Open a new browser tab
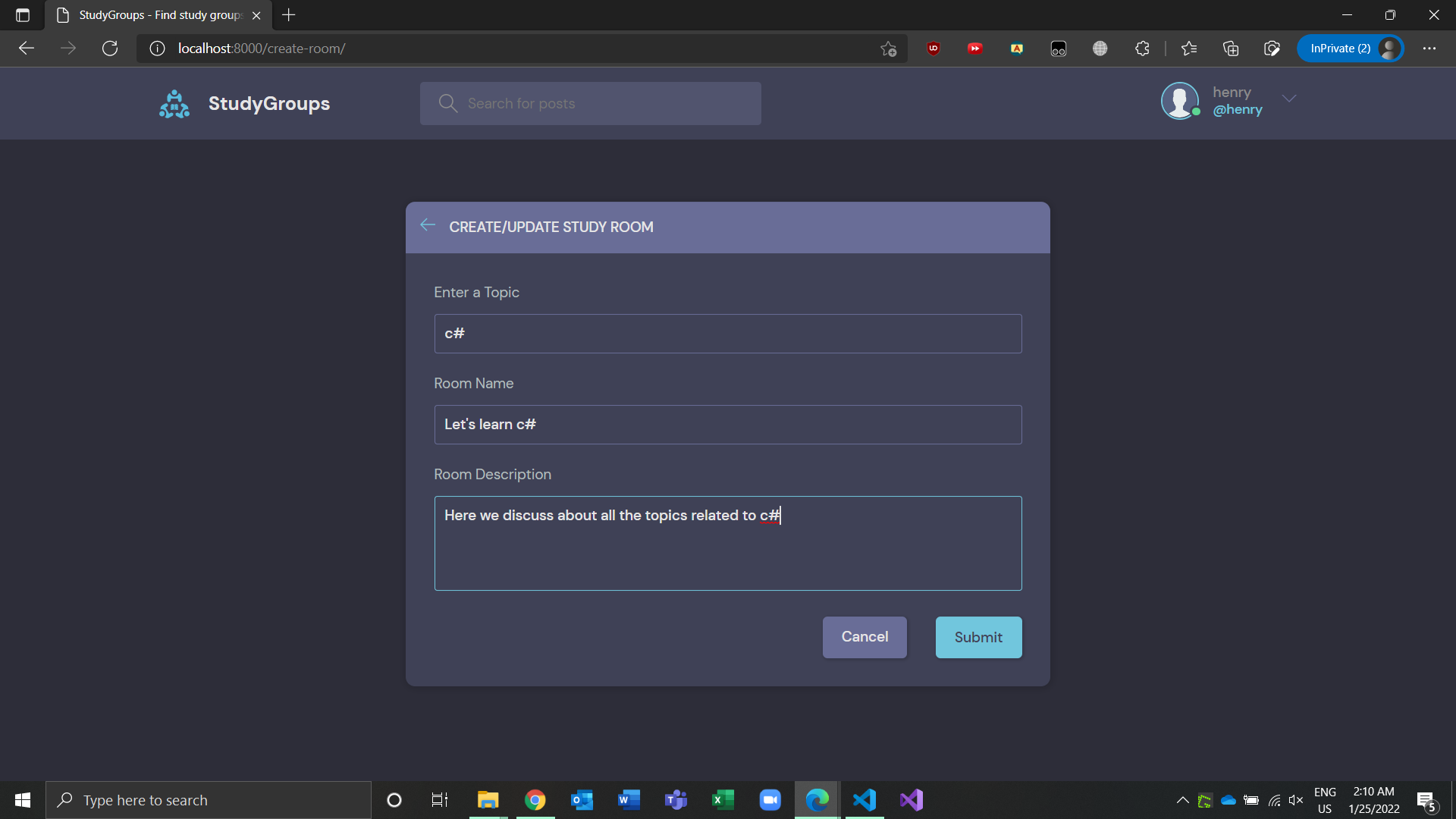 (289, 15)
